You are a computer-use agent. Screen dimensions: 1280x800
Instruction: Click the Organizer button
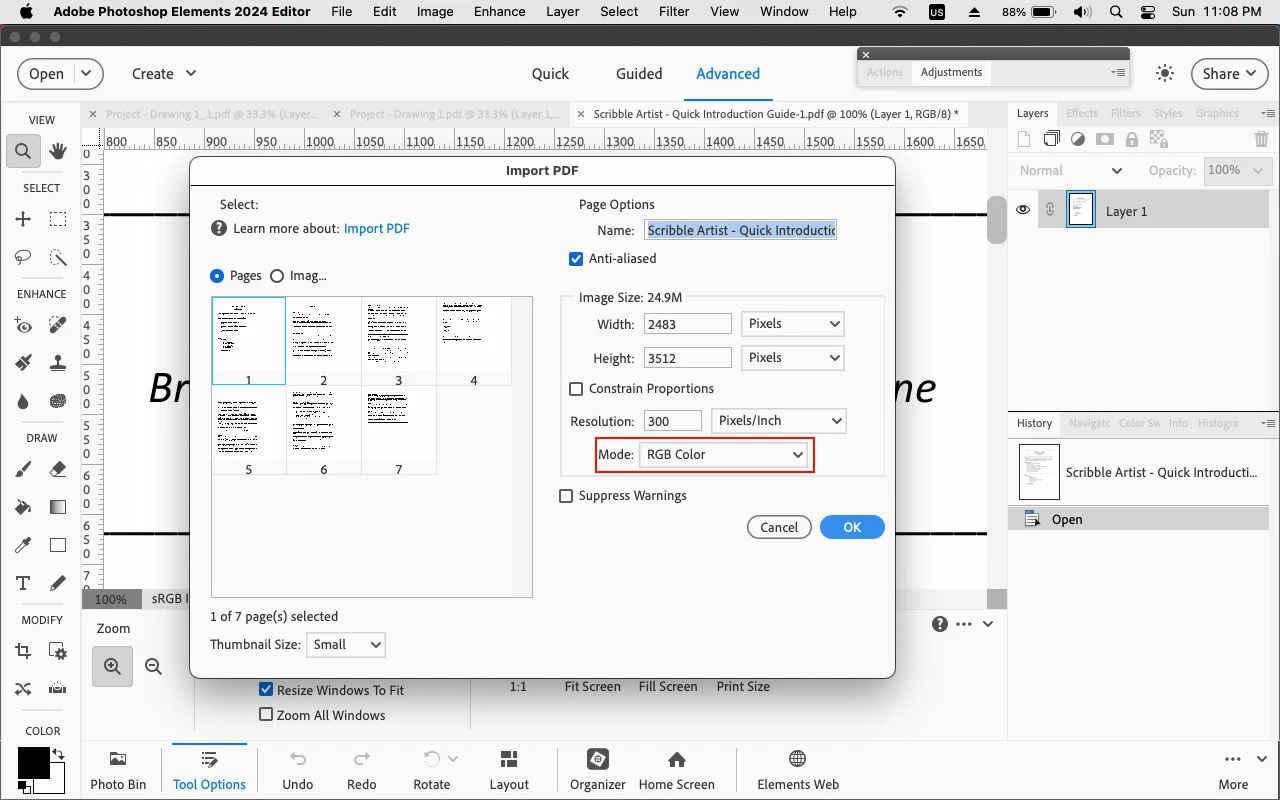tap(598, 770)
